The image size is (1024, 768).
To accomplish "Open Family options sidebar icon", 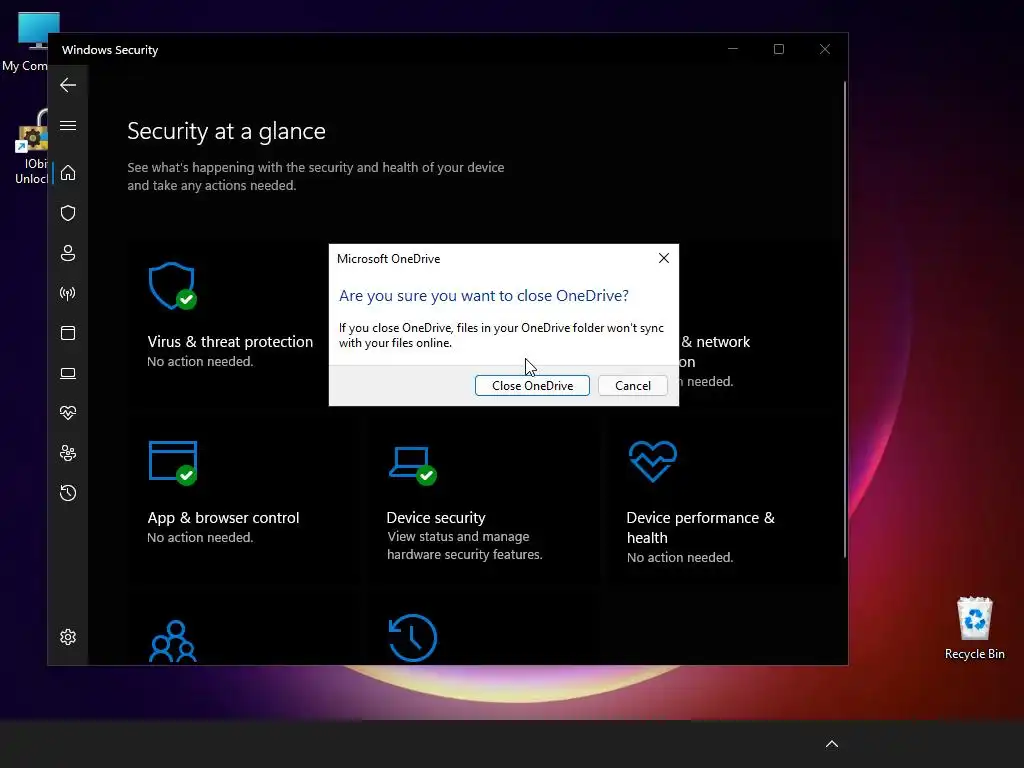I will click(x=68, y=453).
